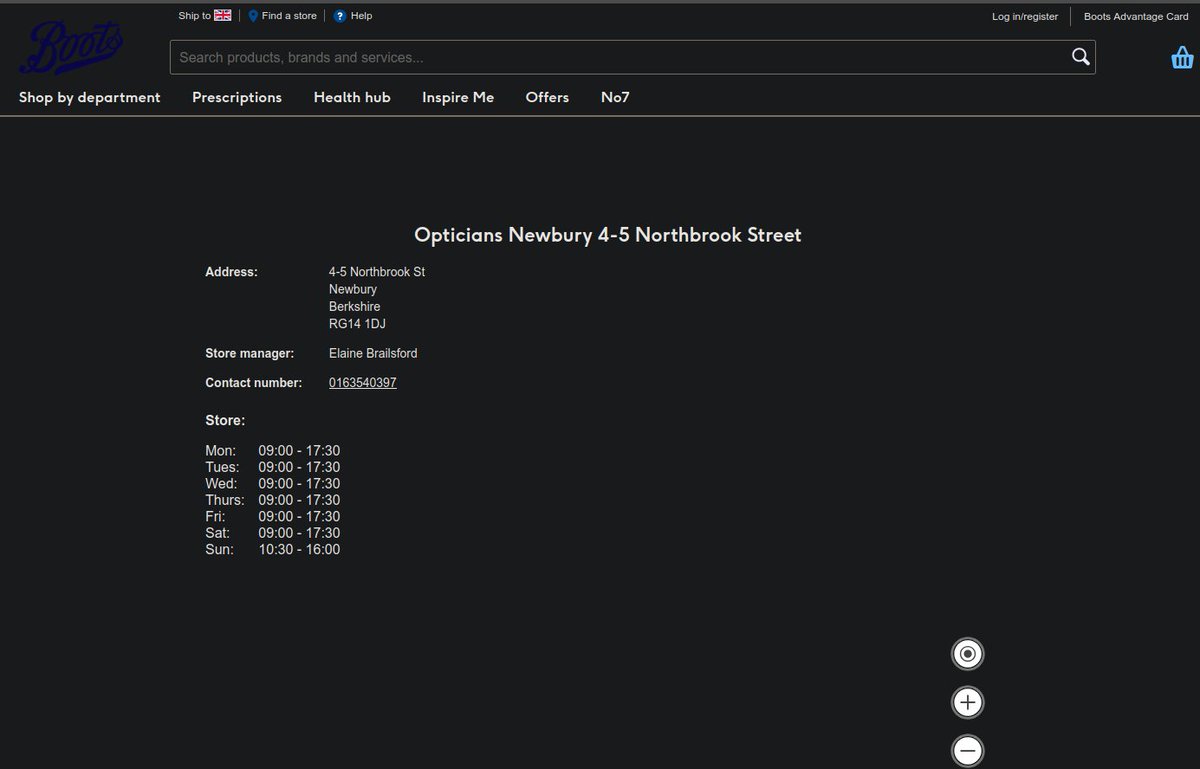
Task: Click the store locator pin icon
Action: (x=253, y=16)
